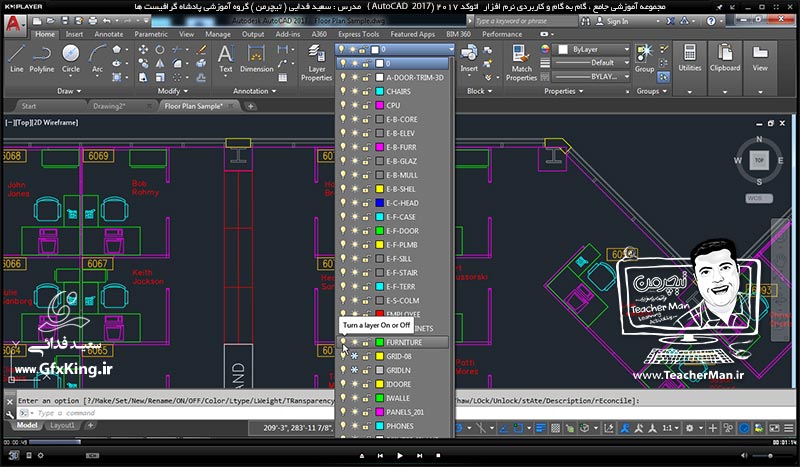Choose the Dimension tool

pyautogui.click(x=256, y=58)
